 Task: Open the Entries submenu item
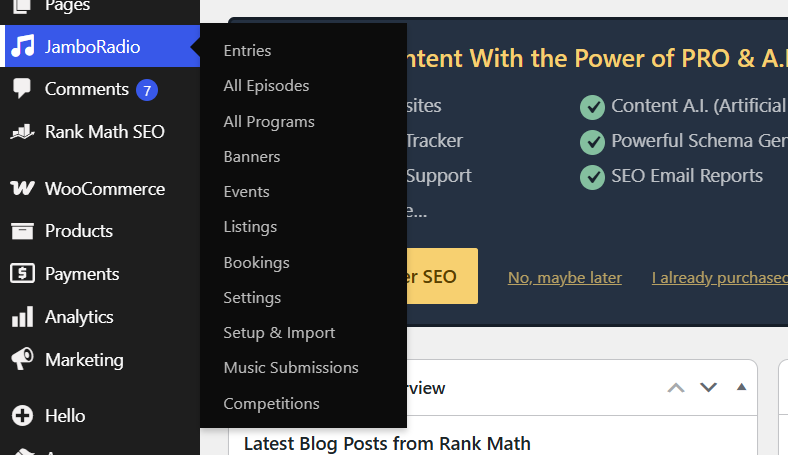pyautogui.click(x=247, y=51)
